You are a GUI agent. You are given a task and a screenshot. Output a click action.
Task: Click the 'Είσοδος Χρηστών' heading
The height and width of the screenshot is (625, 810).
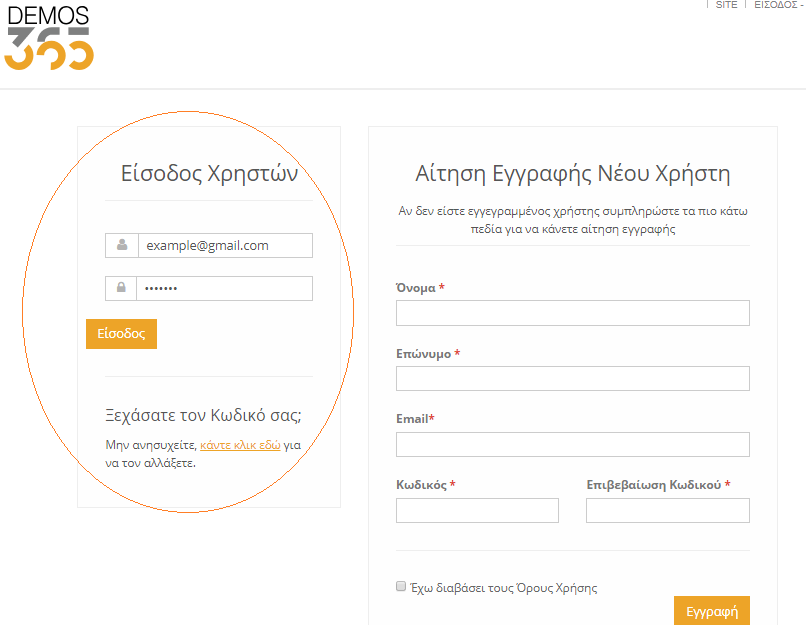coord(210,172)
